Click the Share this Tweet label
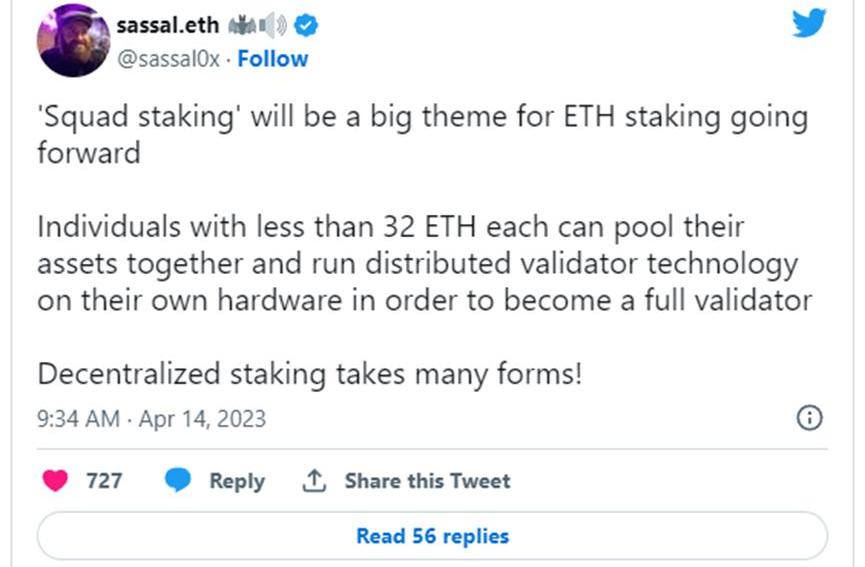This screenshot has height=567, width=865. pyautogui.click(x=427, y=481)
